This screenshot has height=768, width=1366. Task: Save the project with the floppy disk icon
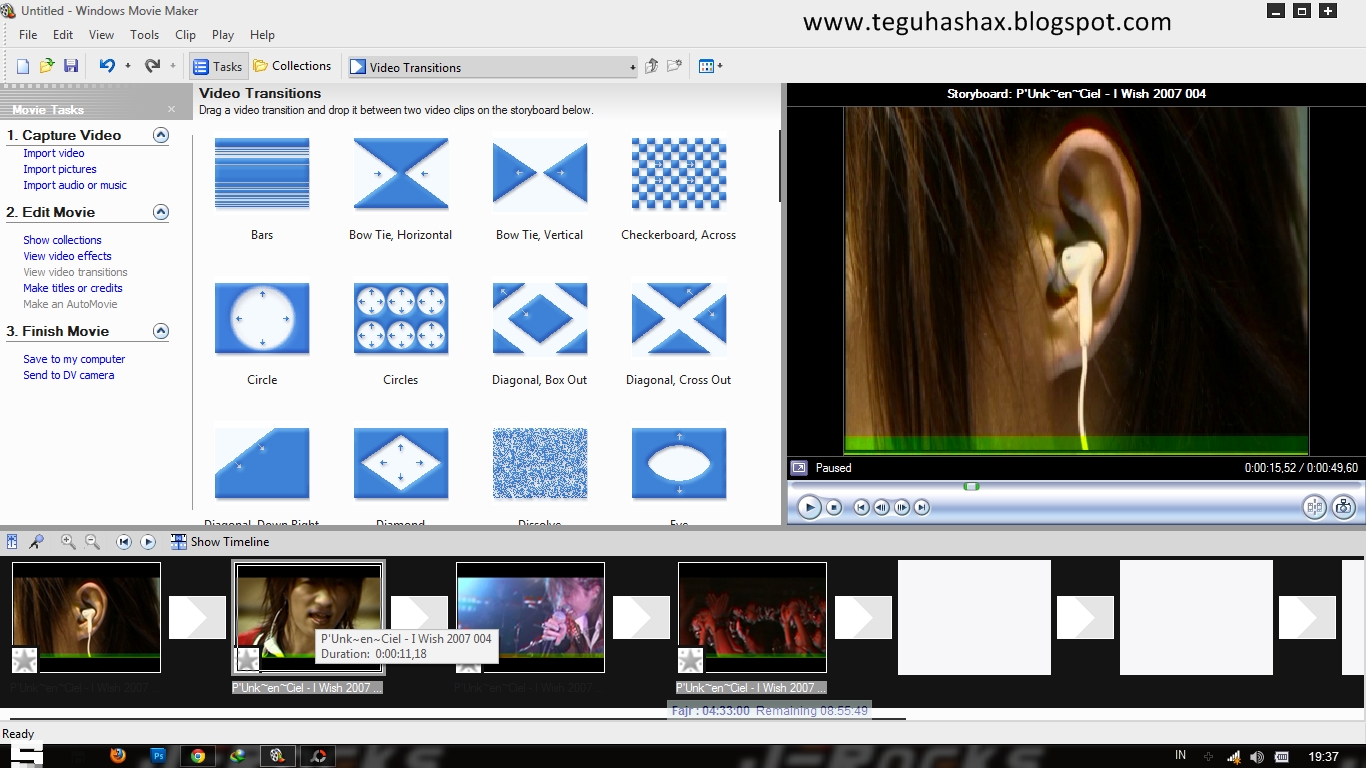click(x=71, y=66)
